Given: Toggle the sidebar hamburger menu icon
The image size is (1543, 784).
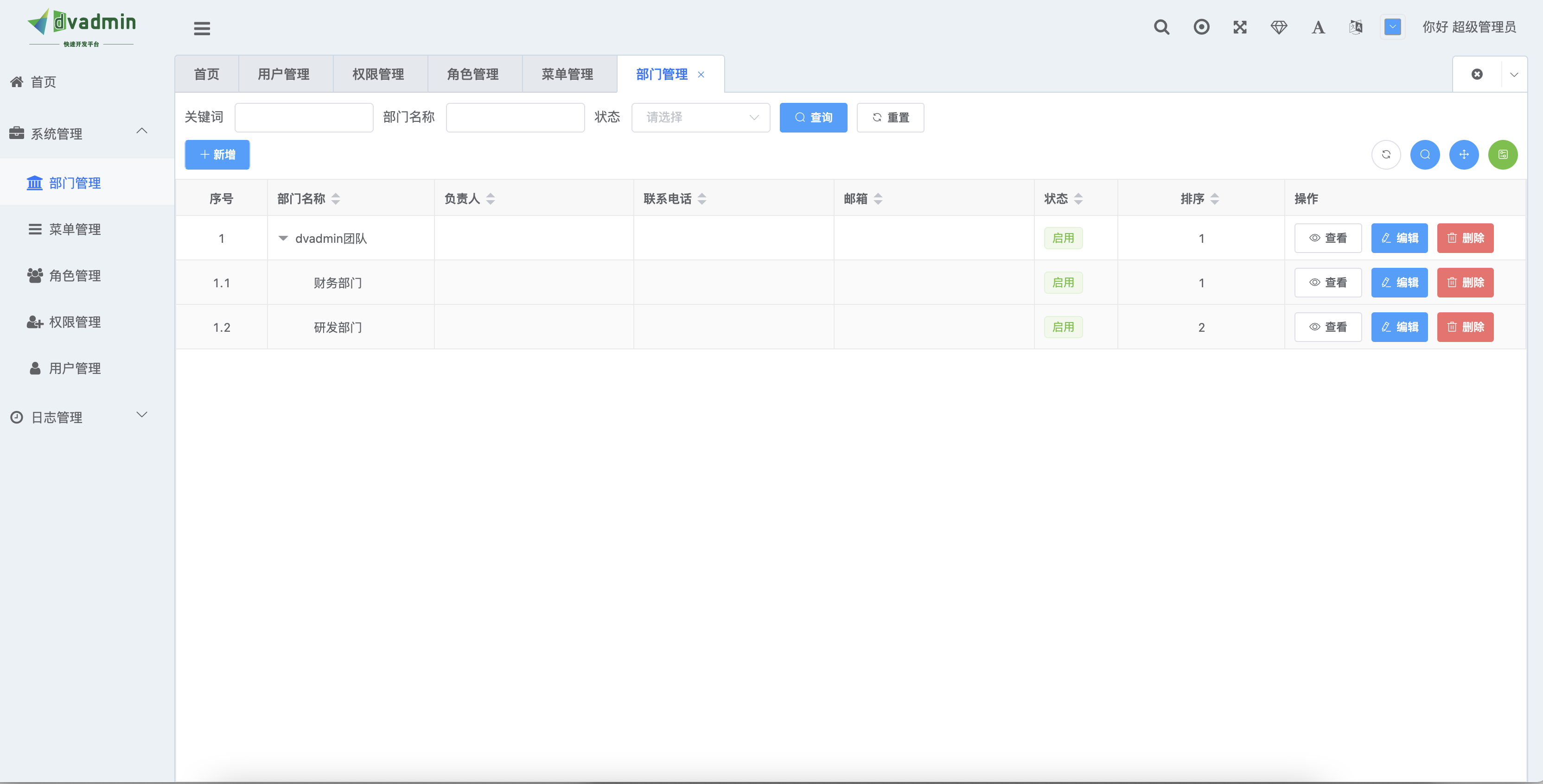Looking at the screenshot, I should [202, 28].
